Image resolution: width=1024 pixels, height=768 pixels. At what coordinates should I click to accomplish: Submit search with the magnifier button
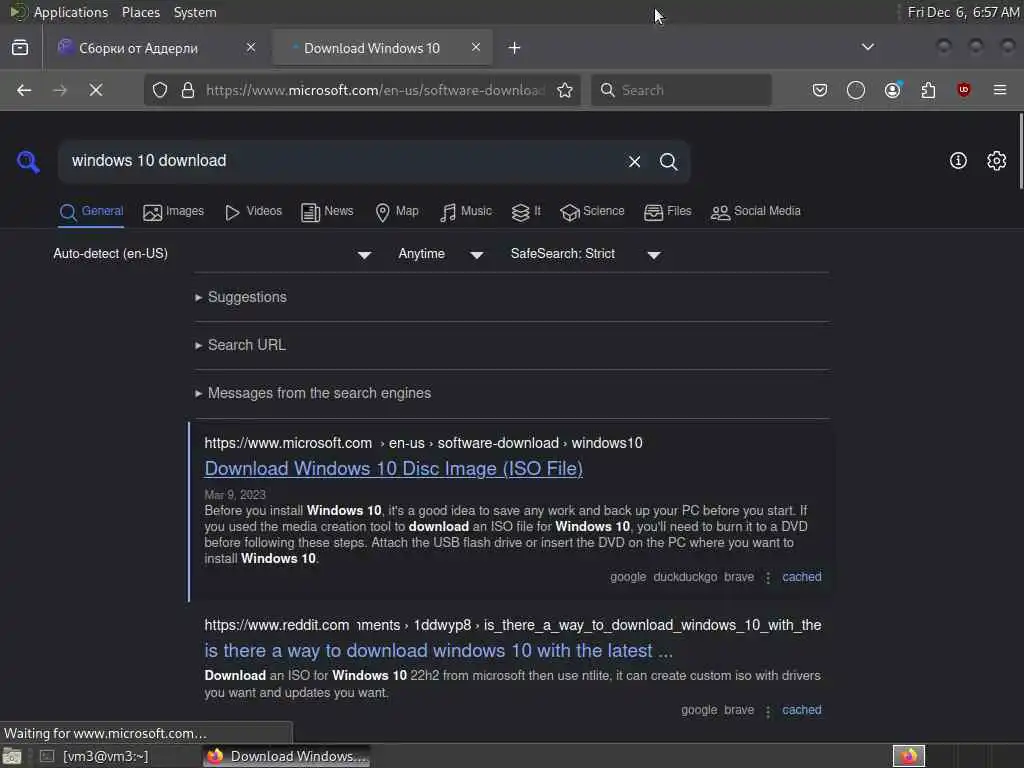(668, 161)
